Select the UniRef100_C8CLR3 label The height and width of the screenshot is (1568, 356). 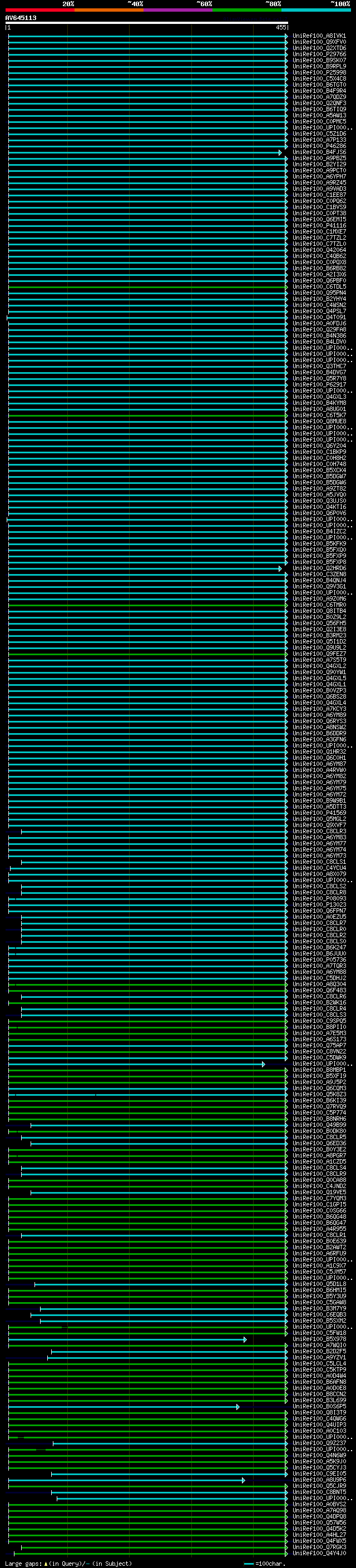319,832
